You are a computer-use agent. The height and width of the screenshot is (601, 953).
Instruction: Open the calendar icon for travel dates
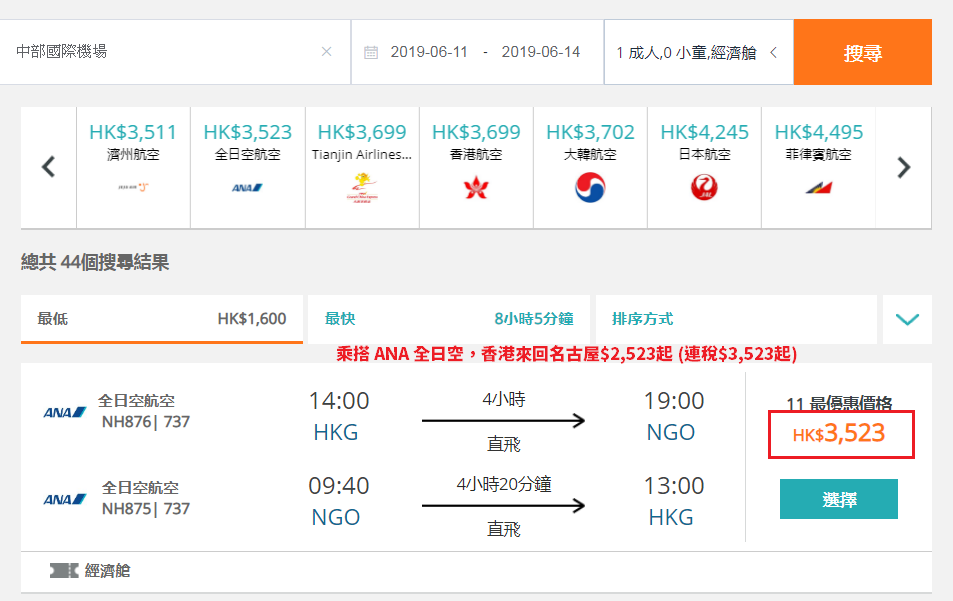tap(371, 52)
